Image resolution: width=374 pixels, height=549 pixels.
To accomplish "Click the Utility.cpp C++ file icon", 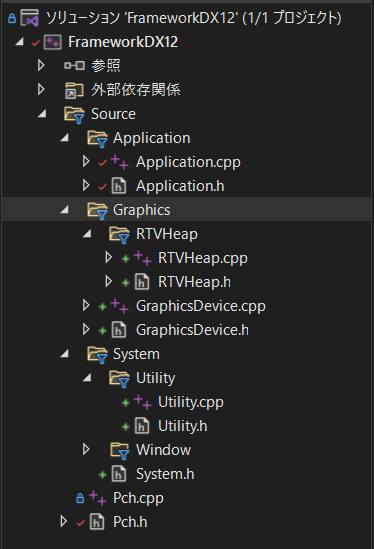I will (x=142, y=402).
